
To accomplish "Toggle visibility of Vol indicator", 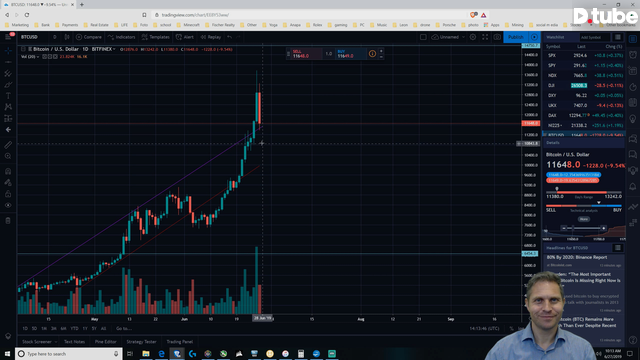I will coord(44,56).
